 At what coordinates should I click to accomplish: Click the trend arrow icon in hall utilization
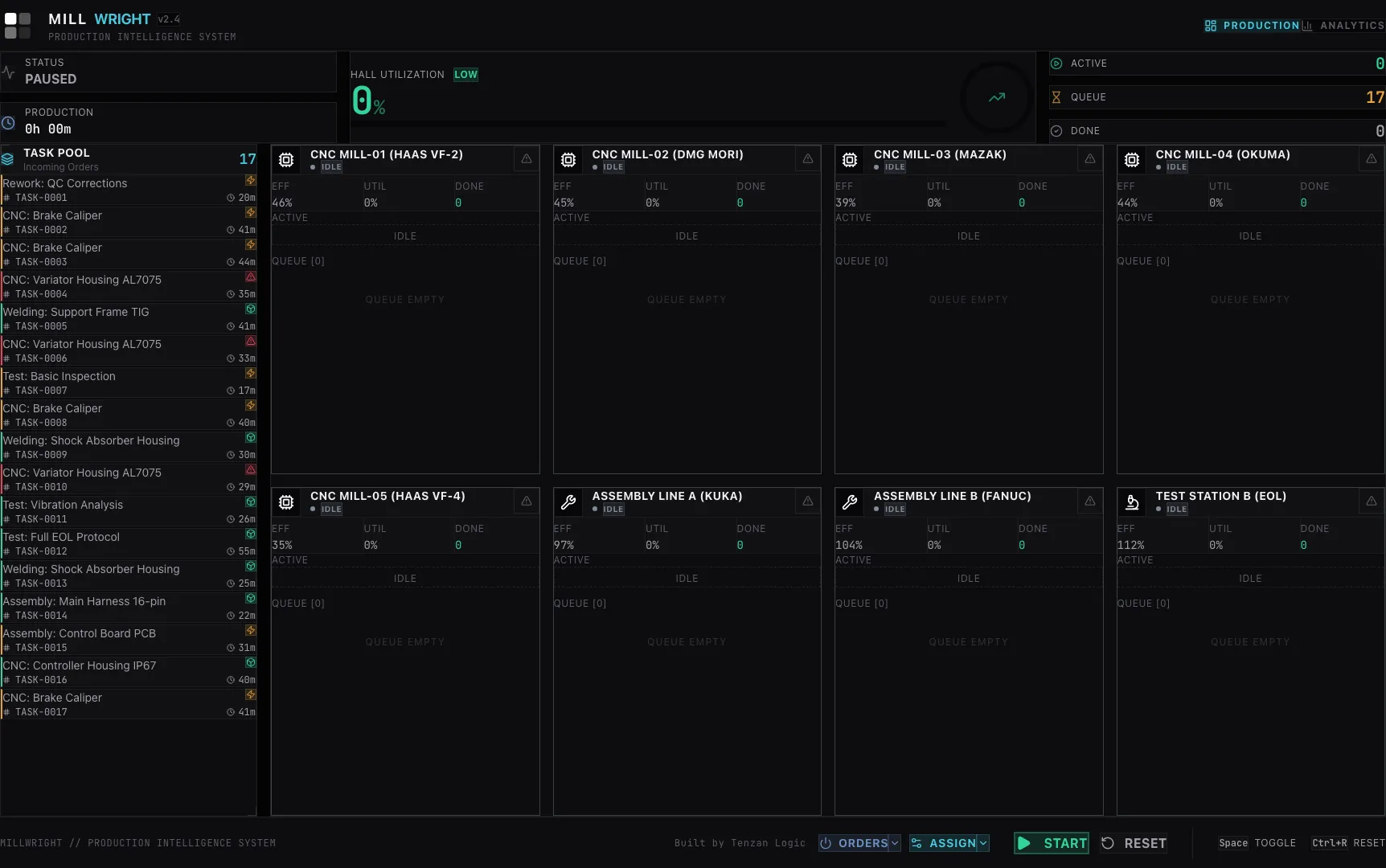click(x=997, y=97)
